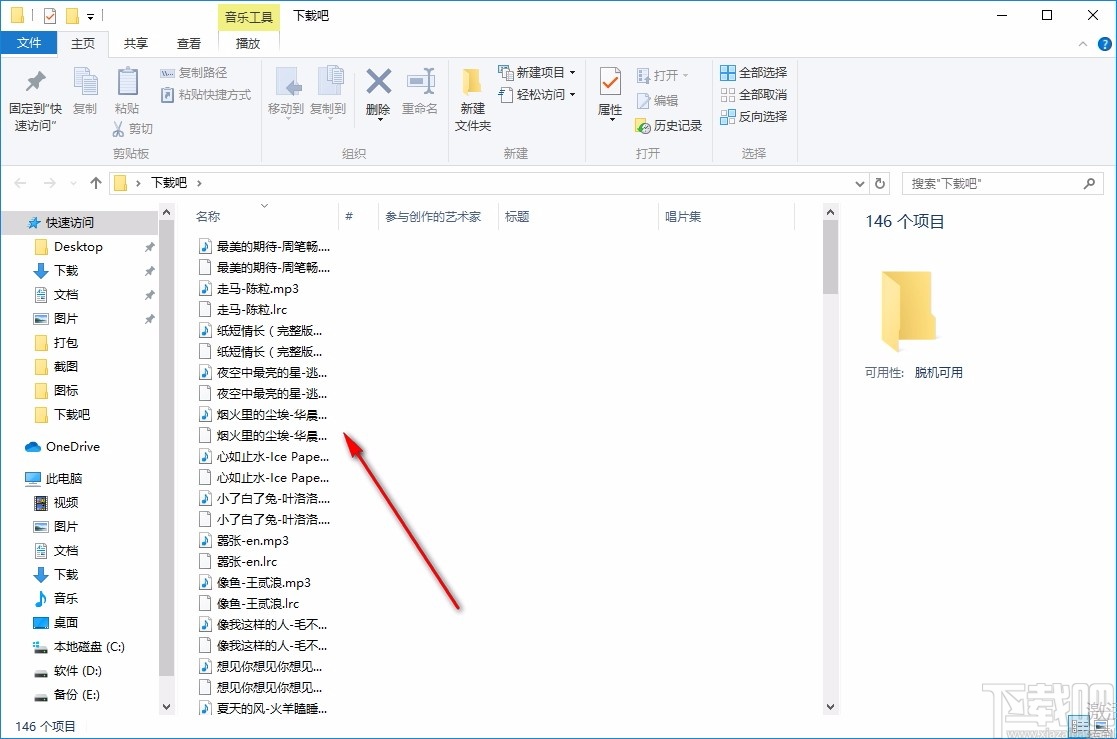The width and height of the screenshot is (1117, 739).
Task: Open the 轻松访问 dropdown
Action: point(536,94)
